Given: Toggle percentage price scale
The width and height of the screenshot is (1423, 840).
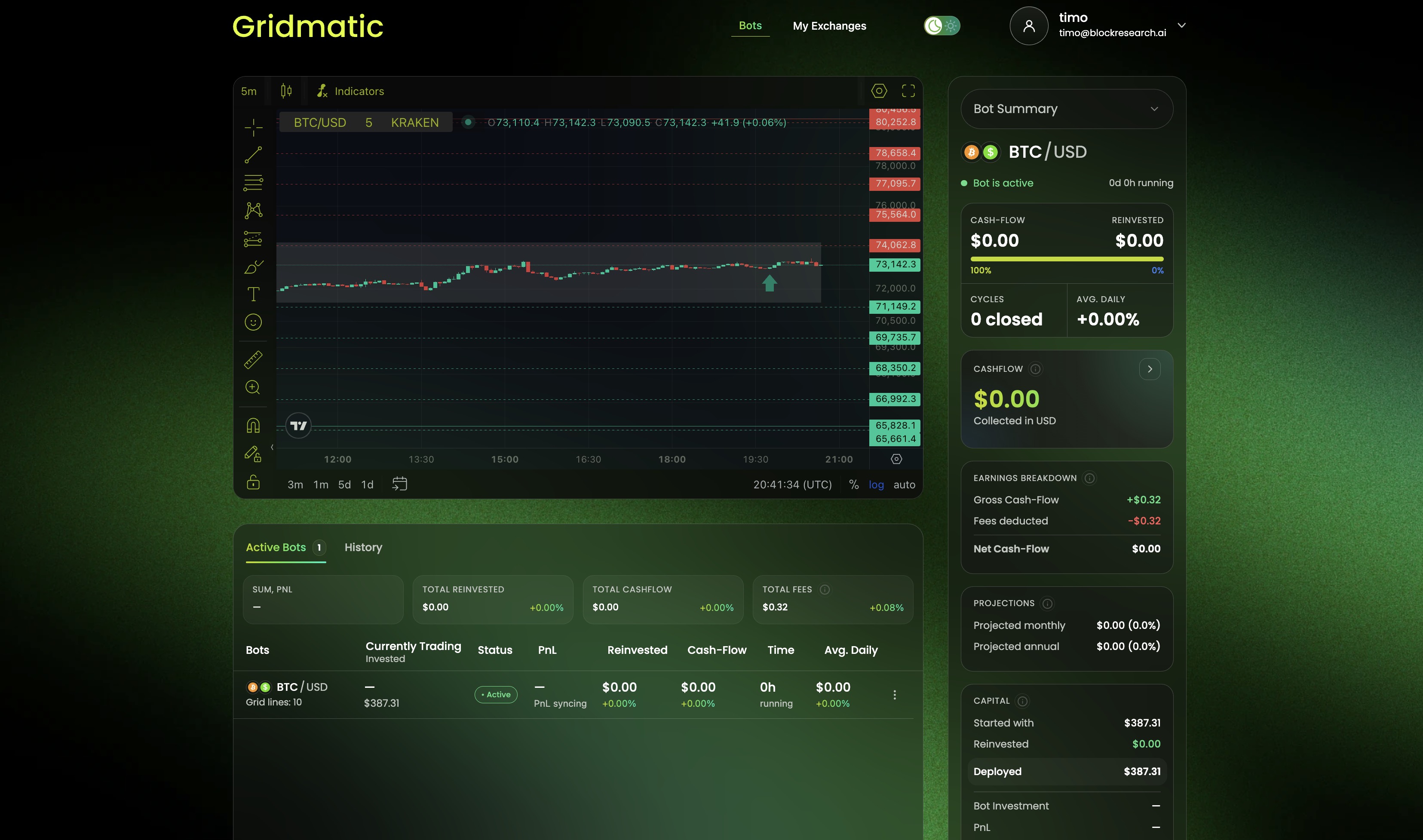Looking at the screenshot, I should coord(853,484).
